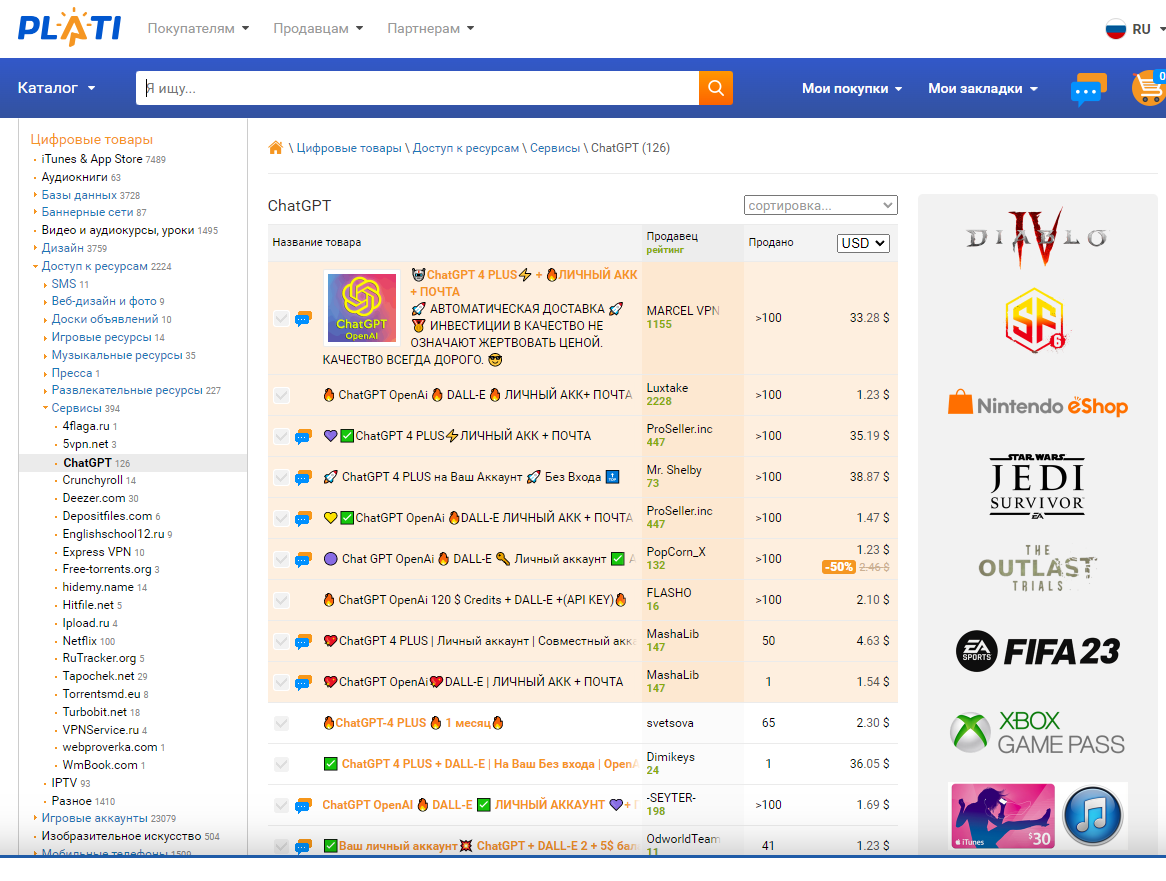Open the Мои покупки menu
Viewport: 1166px width, 881px height.
(x=851, y=89)
